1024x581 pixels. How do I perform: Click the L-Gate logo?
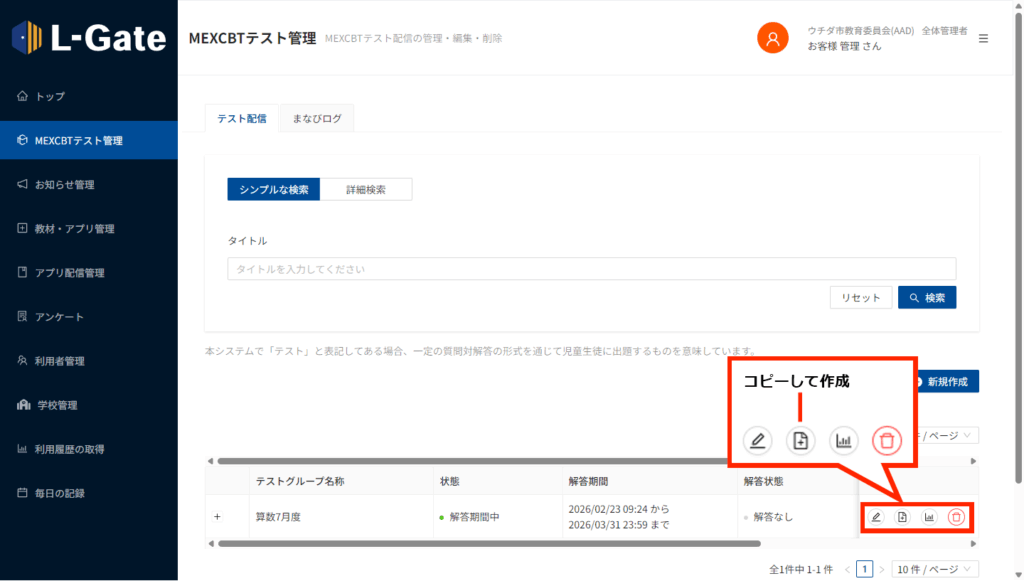click(89, 38)
